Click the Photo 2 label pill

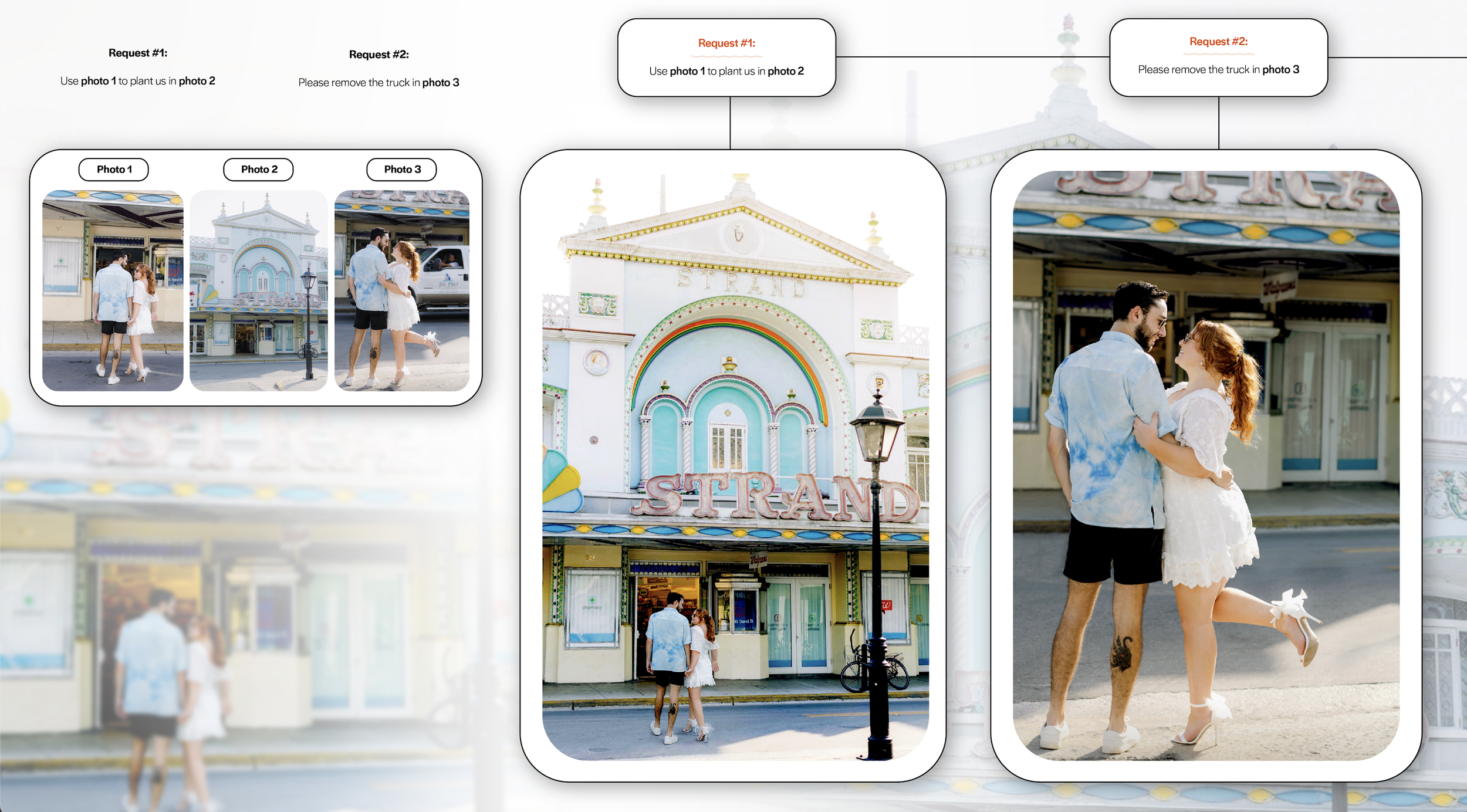258,170
